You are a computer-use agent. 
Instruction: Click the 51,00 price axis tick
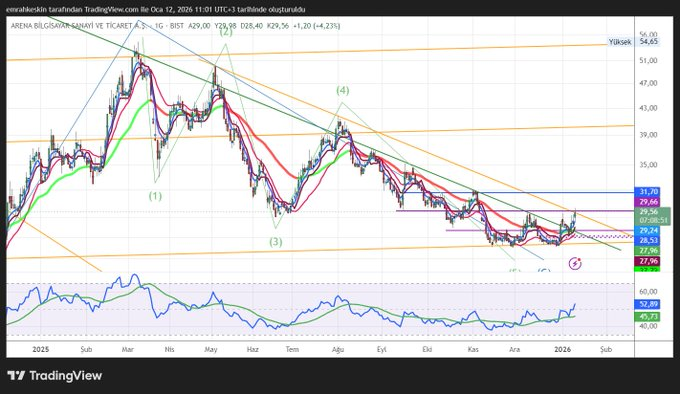point(648,61)
